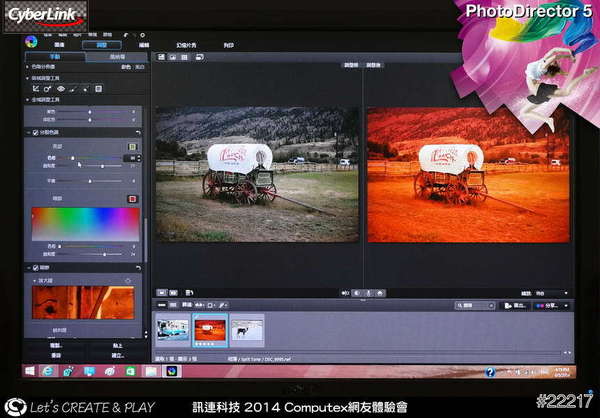This screenshot has width=600, height=418.
Task: Click the shadows red color swatch
Action: tap(131, 198)
